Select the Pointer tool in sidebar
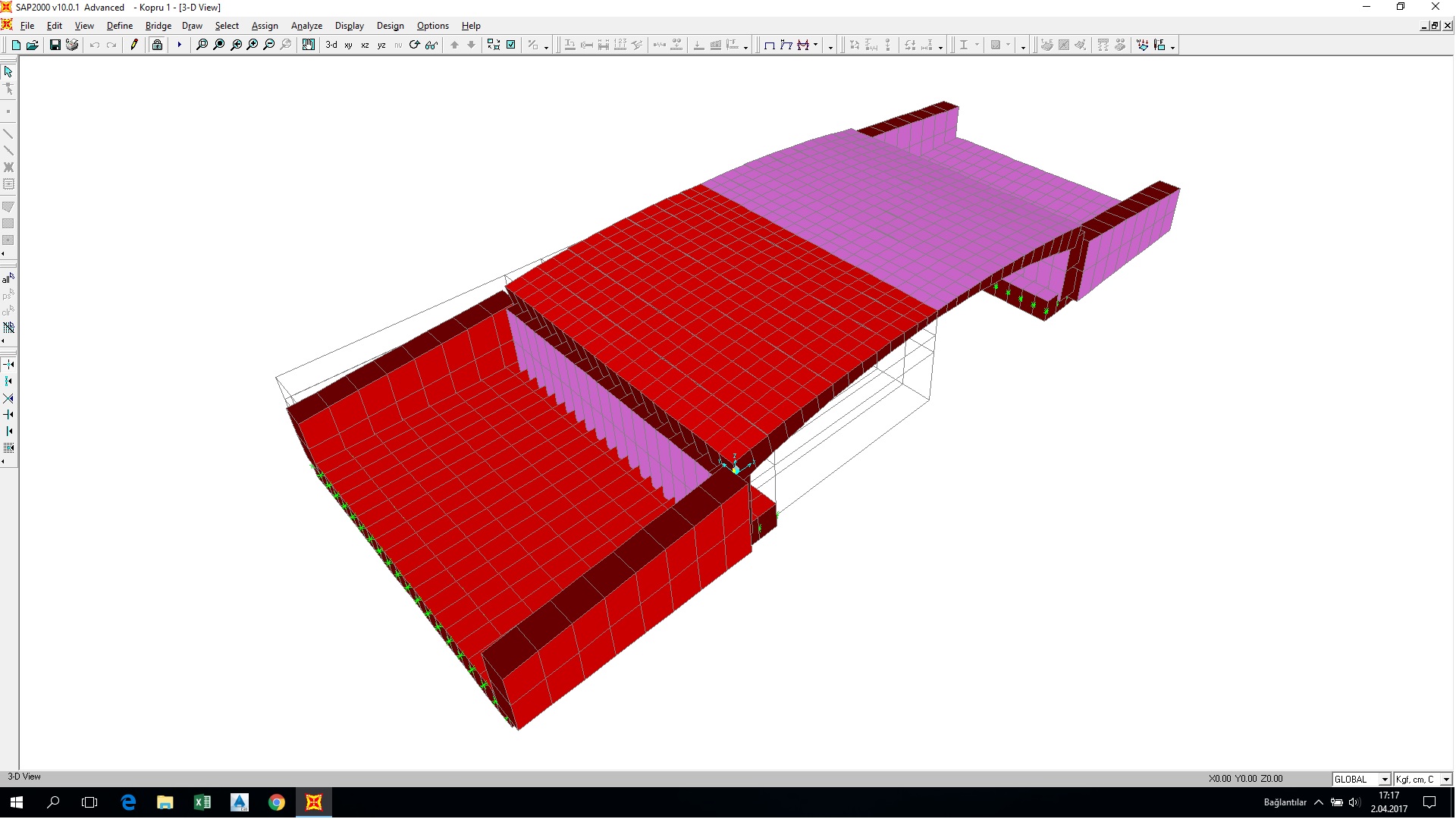This screenshot has height=819, width=1456. [x=8, y=72]
